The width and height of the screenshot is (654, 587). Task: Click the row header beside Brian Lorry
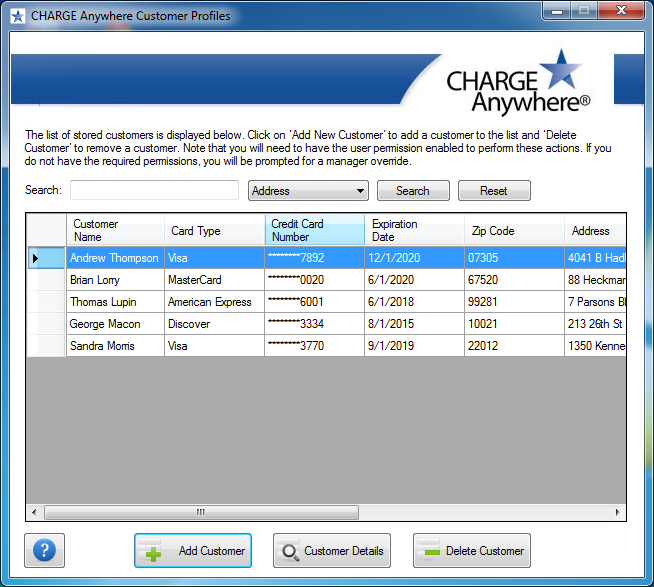point(46,280)
